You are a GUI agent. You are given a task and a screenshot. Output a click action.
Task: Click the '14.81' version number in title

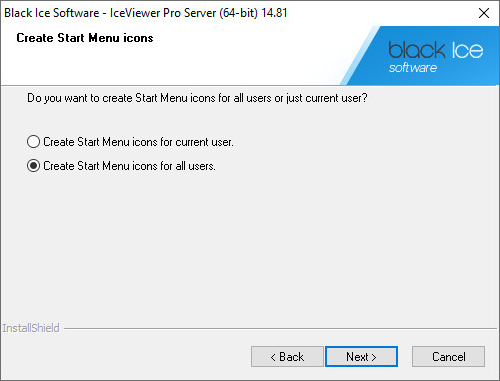coord(274,13)
